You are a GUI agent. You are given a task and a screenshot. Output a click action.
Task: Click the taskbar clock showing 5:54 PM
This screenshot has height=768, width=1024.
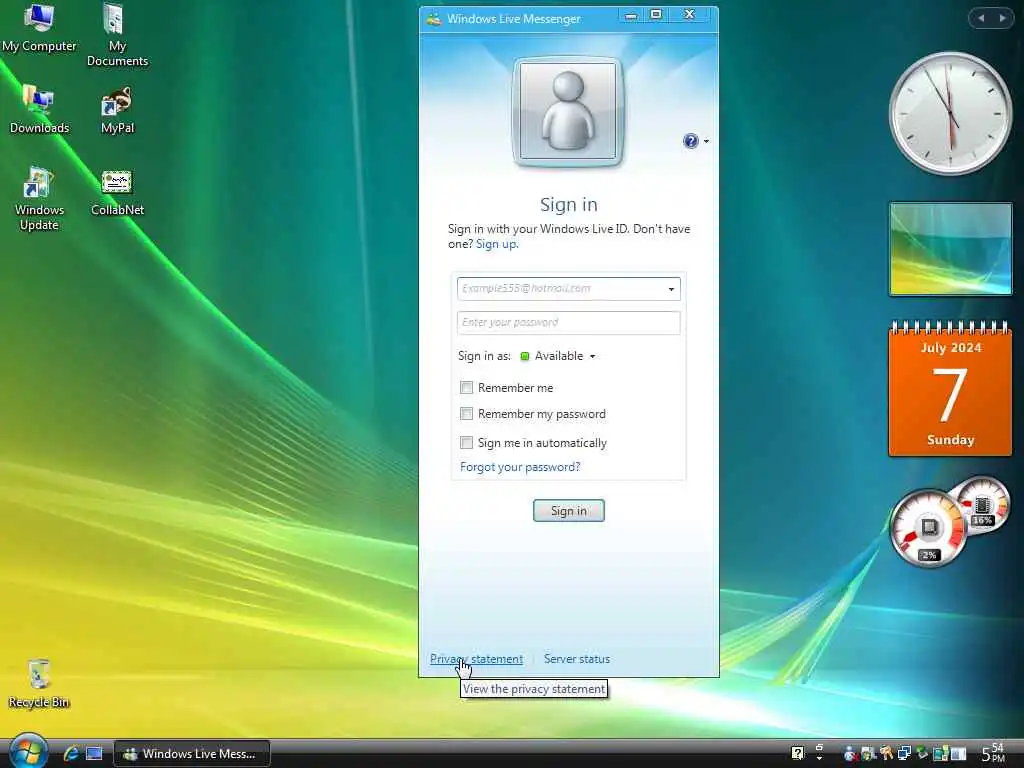pyautogui.click(x=993, y=753)
